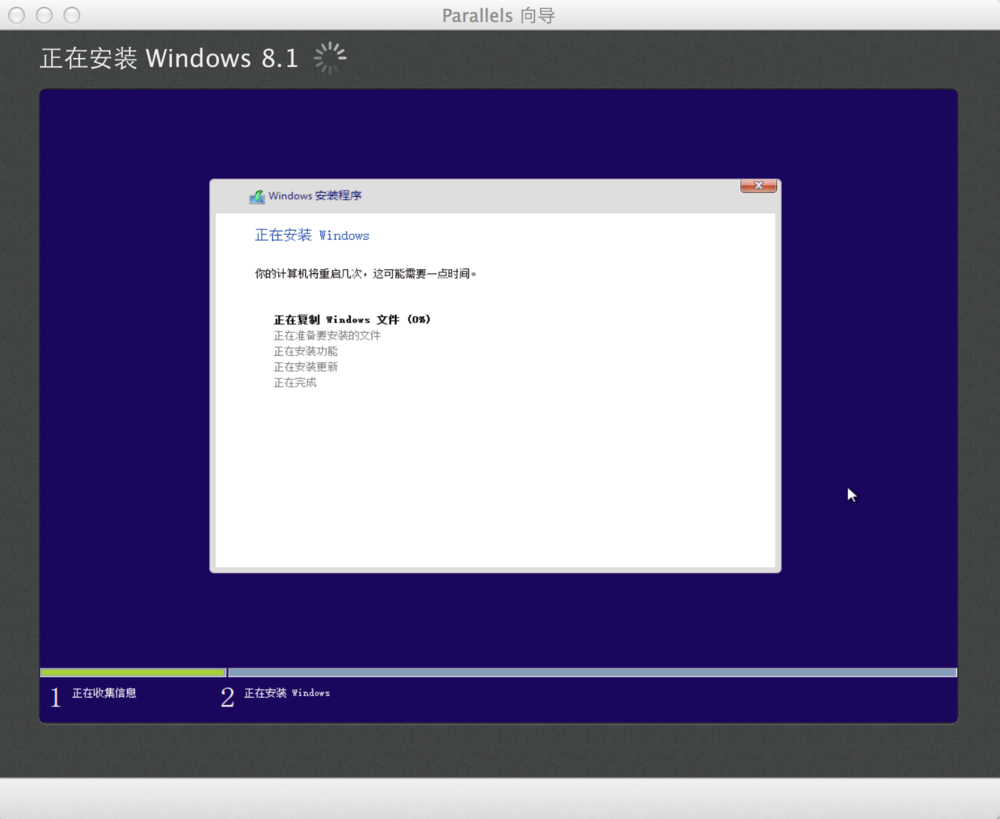Screen dimensions: 1000x819
Task: Click the spinning progress indicator beside Windows 8.1
Action: point(330,58)
